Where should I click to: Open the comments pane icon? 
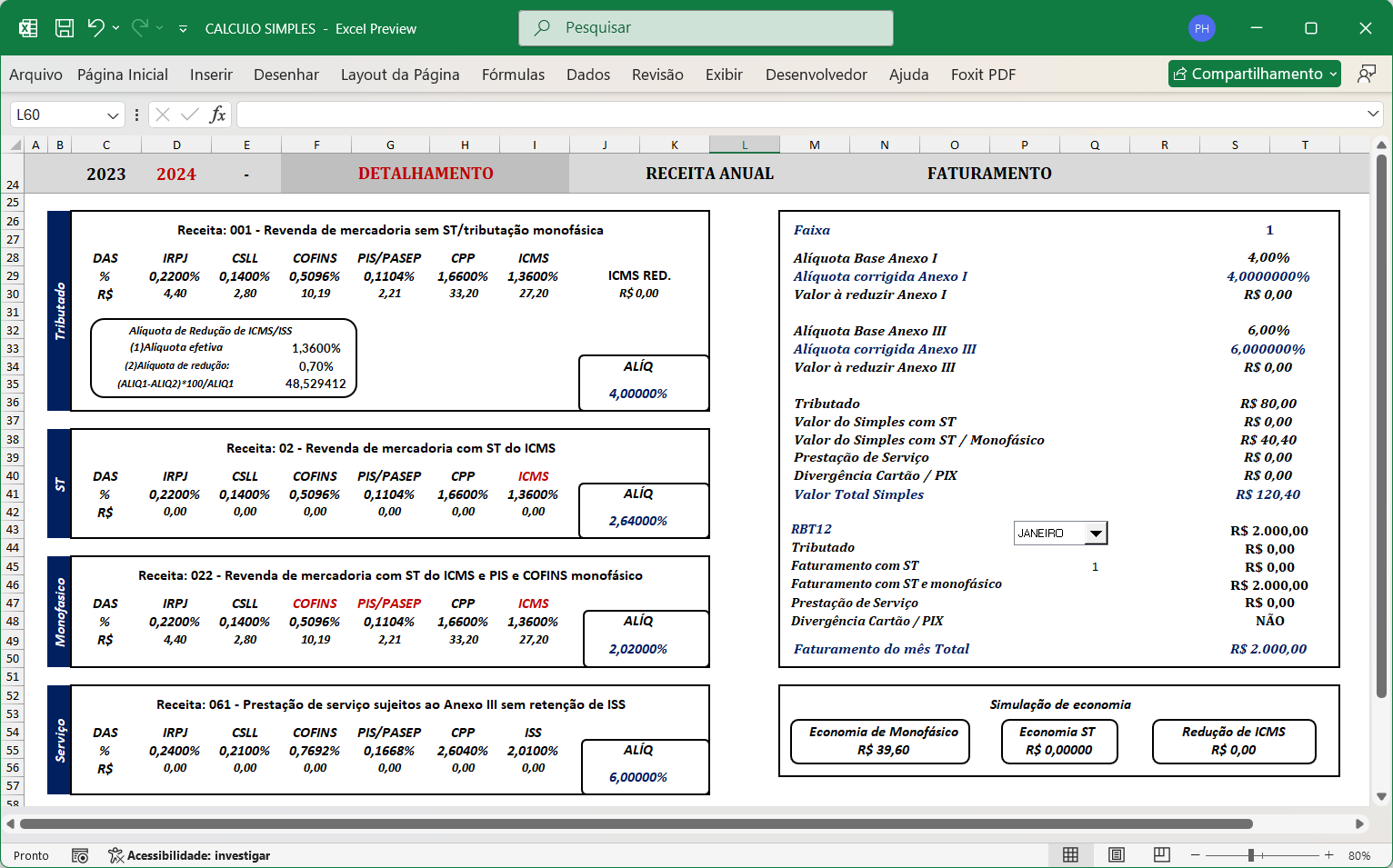(1366, 74)
